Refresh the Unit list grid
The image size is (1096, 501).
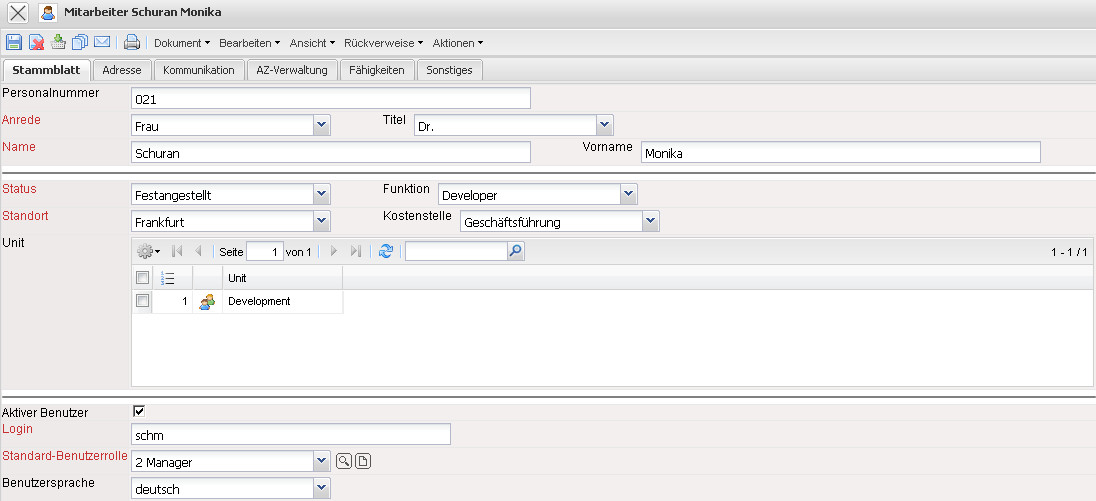[386, 252]
